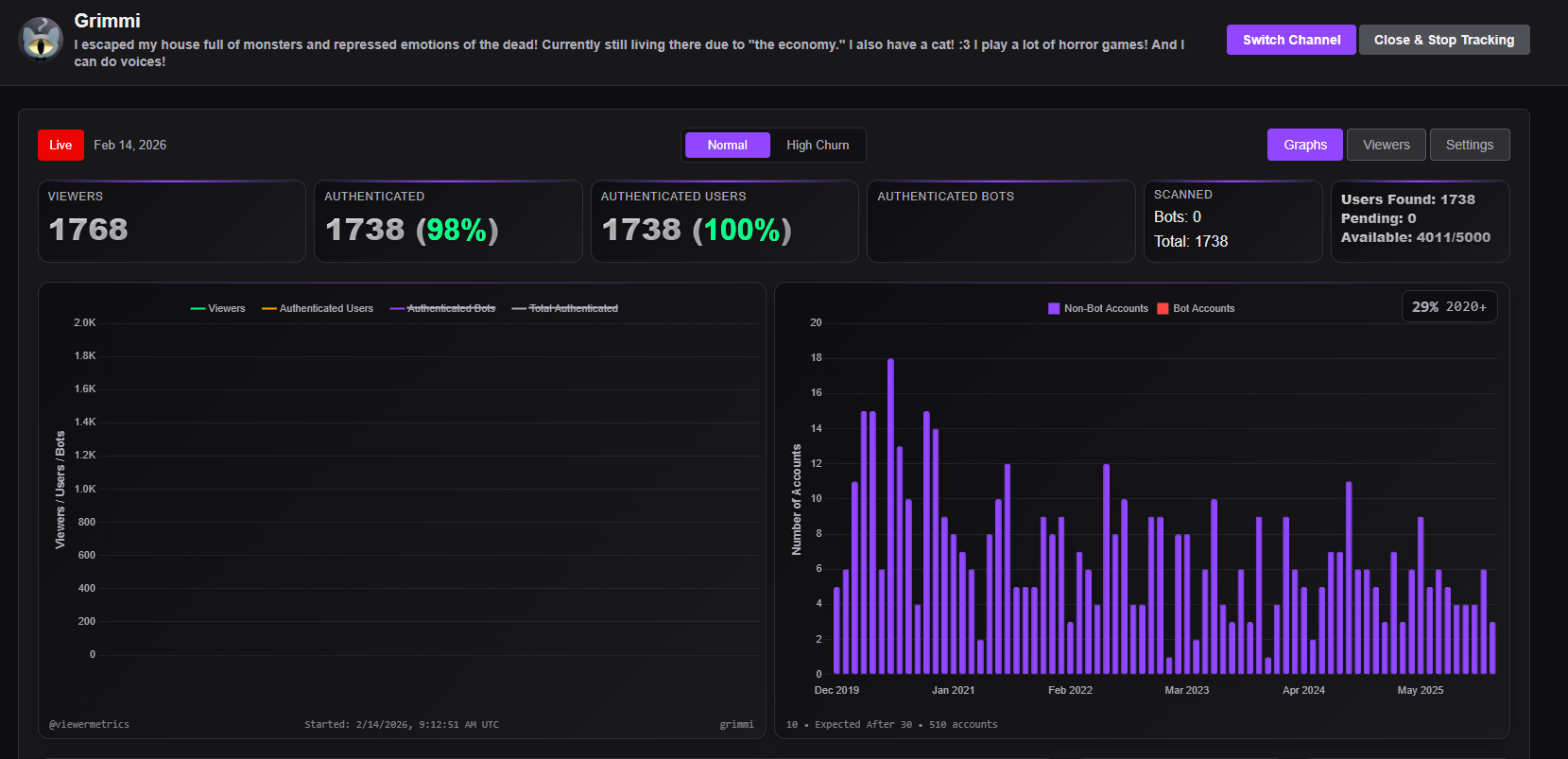Click the SCANNED card heading
The width and height of the screenshot is (1568, 759).
pyautogui.click(x=1182, y=195)
